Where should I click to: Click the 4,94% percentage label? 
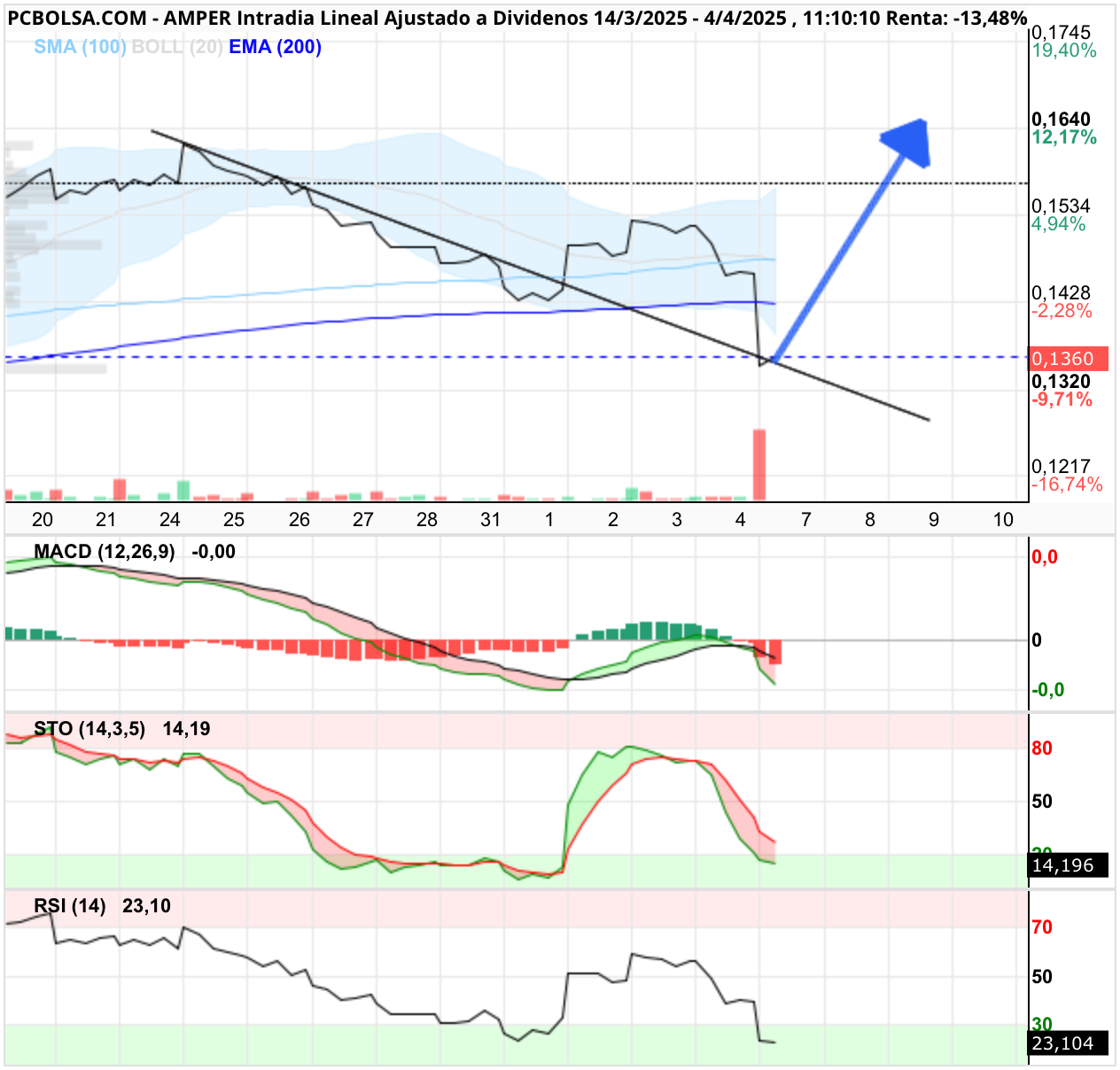(1059, 224)
